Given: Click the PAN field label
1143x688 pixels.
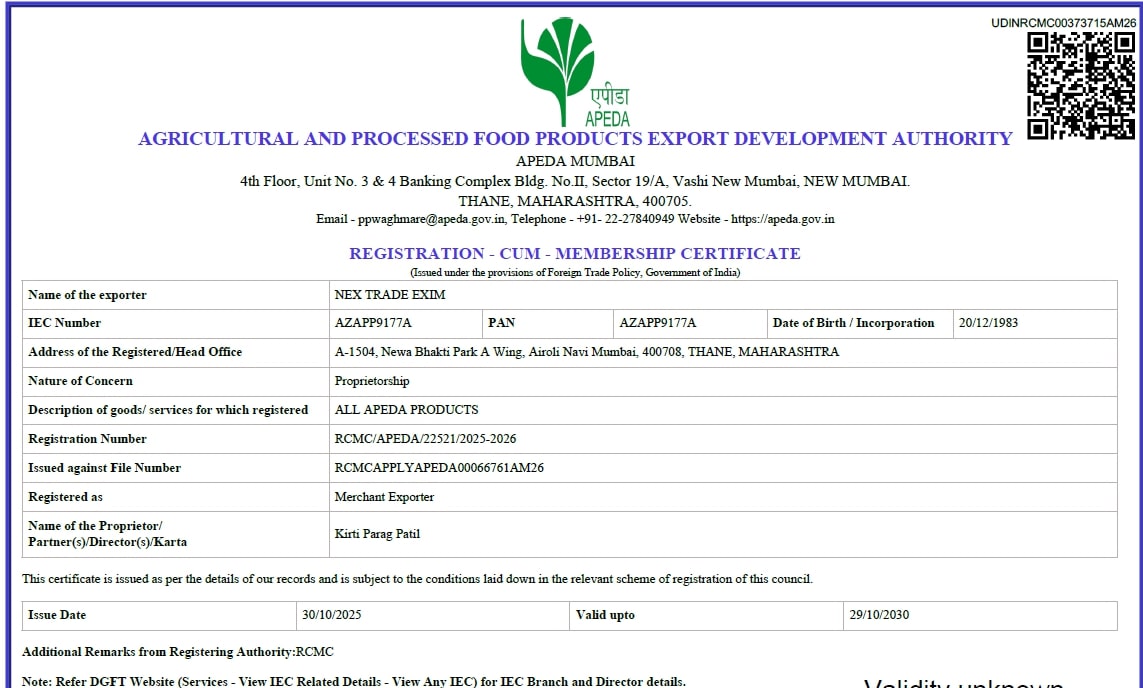Looking at the screenshot, I should pos(501,323).
